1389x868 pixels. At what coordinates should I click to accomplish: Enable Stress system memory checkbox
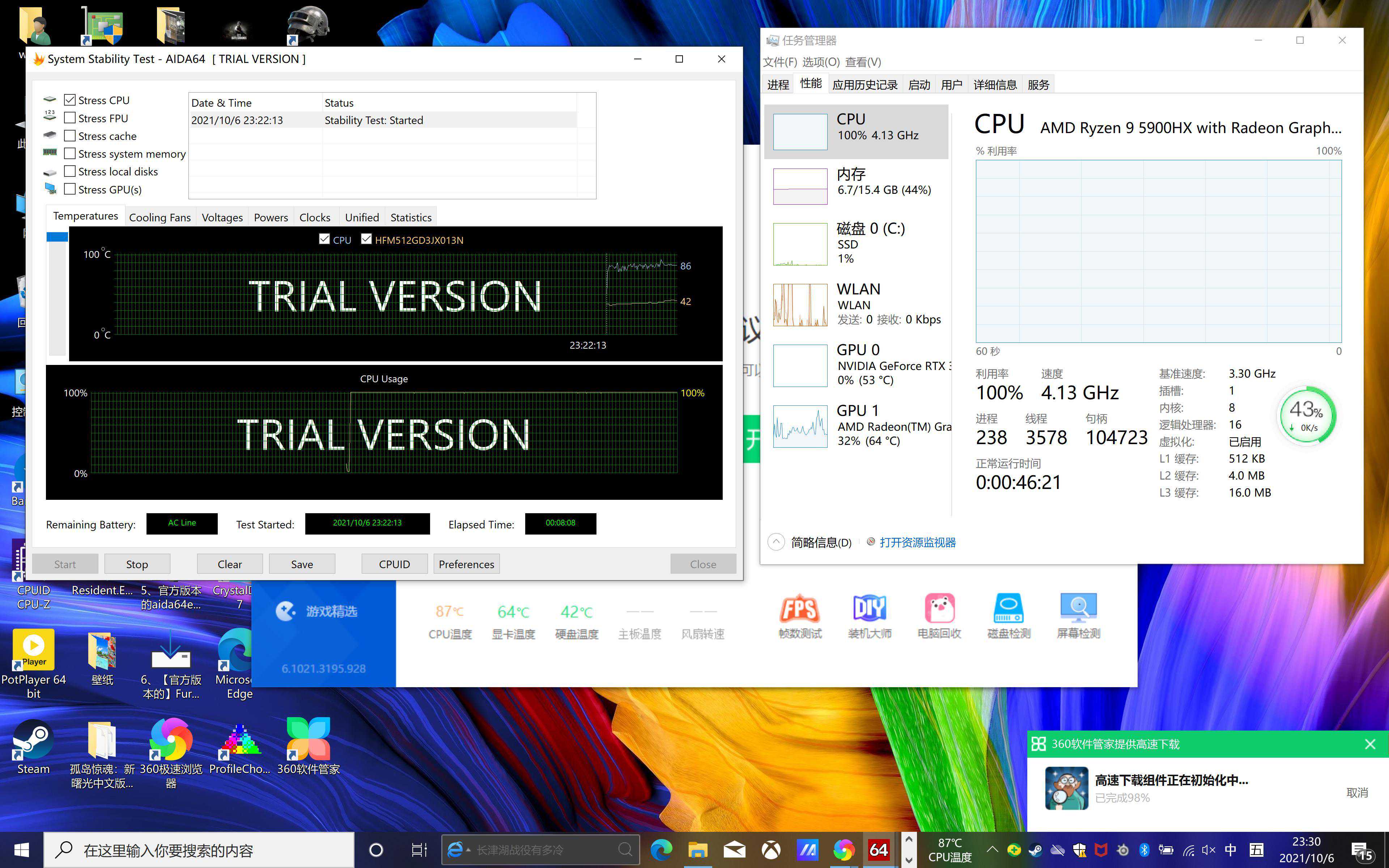coord(70,153)
